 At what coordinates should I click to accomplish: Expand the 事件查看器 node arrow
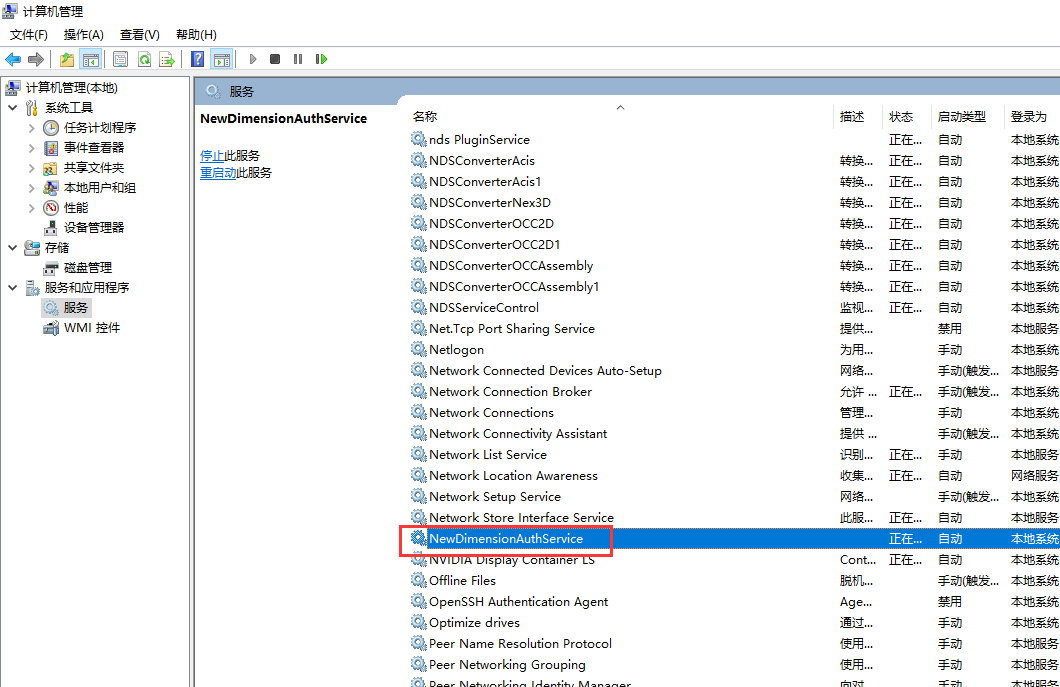pos(31,148)
